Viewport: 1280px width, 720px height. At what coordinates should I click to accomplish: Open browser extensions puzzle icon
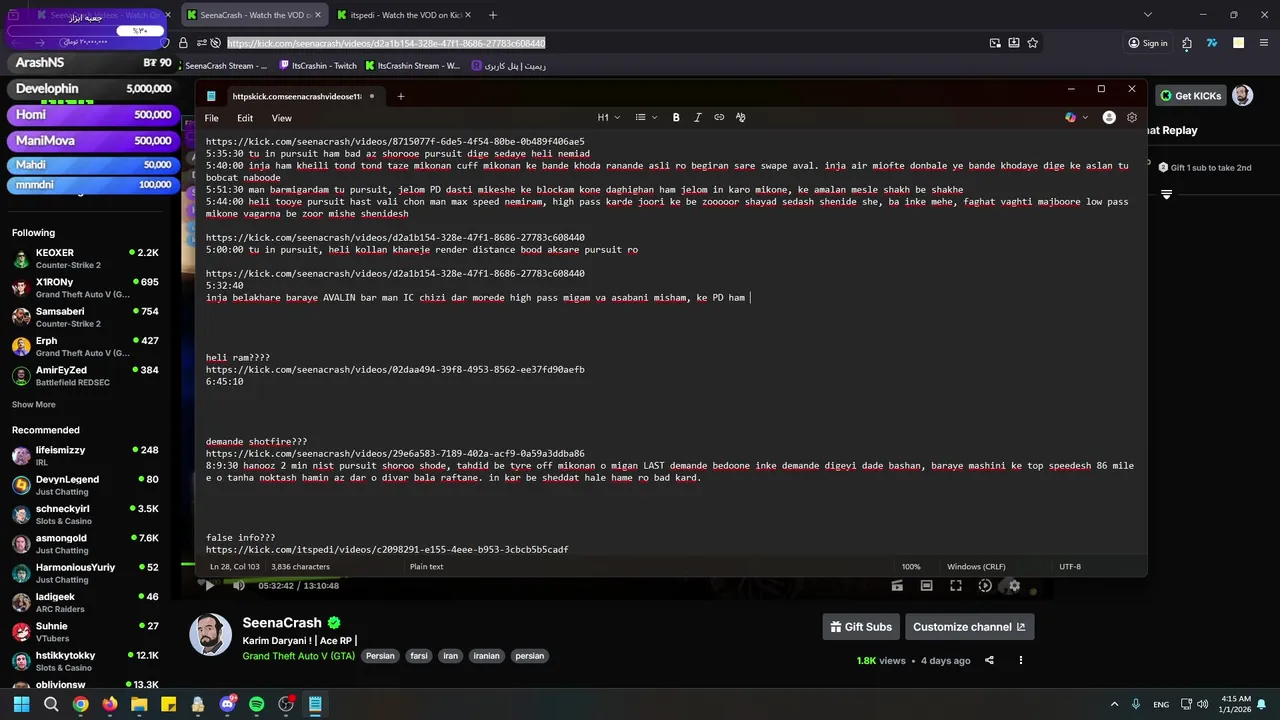(1187, 43)
